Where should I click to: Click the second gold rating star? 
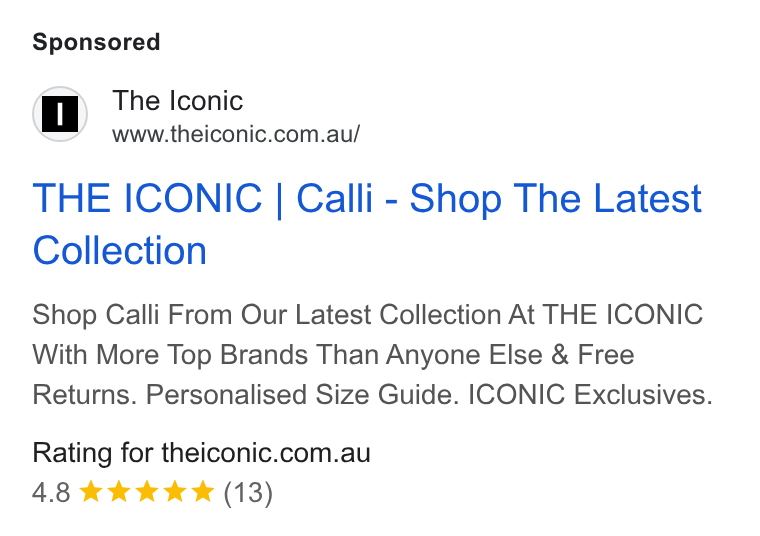click(x=119, y=492)
